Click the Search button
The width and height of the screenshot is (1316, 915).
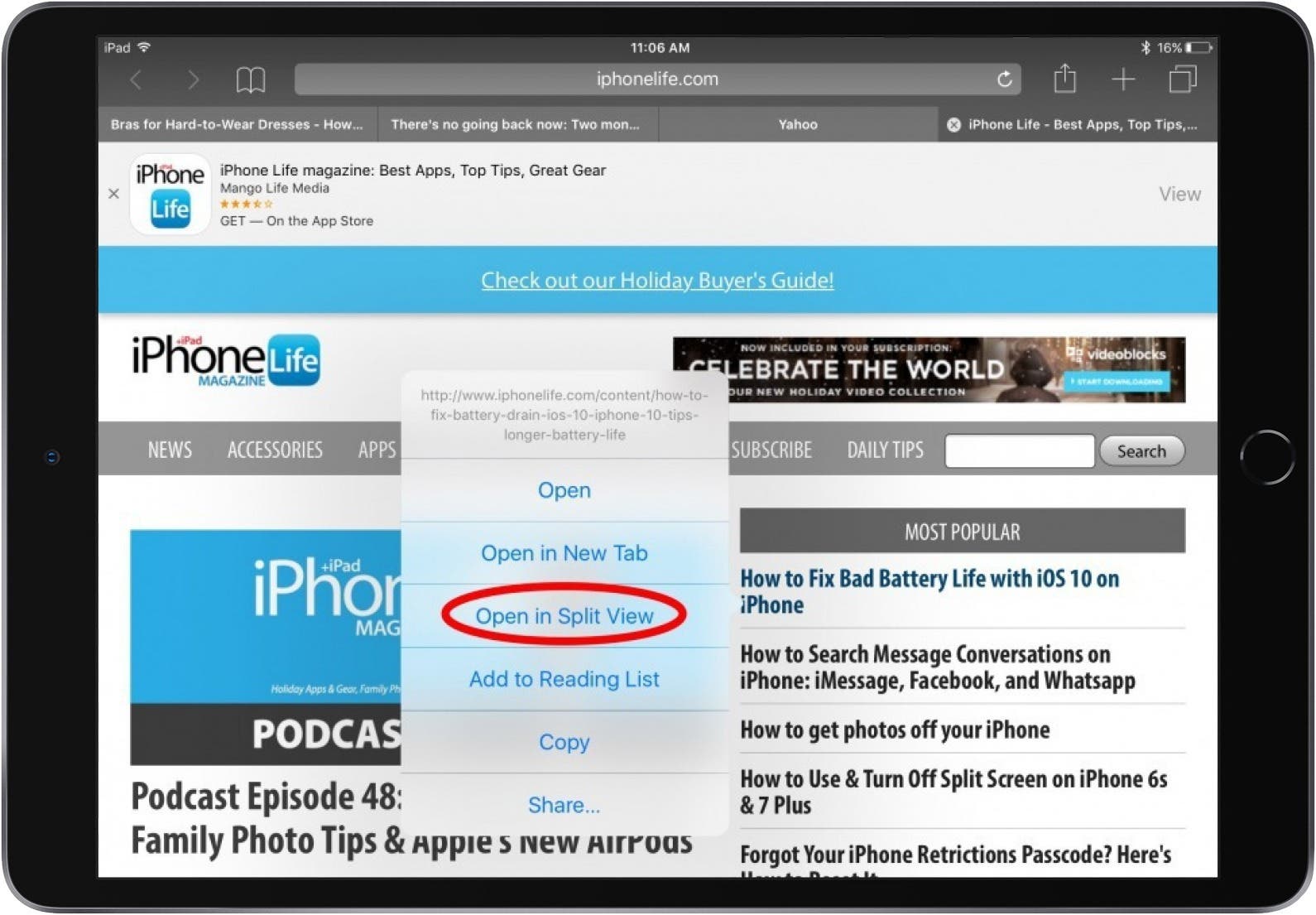click(1141, 451)
